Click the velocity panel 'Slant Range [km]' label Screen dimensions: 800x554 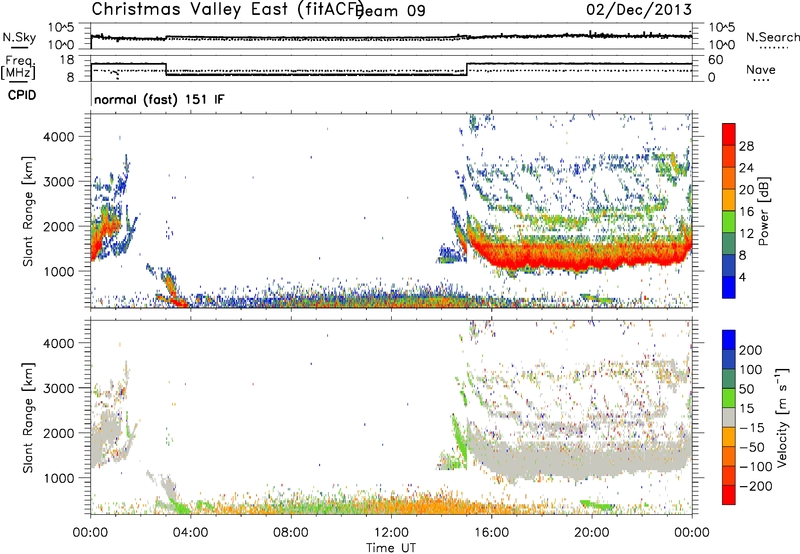coord(28,418)
